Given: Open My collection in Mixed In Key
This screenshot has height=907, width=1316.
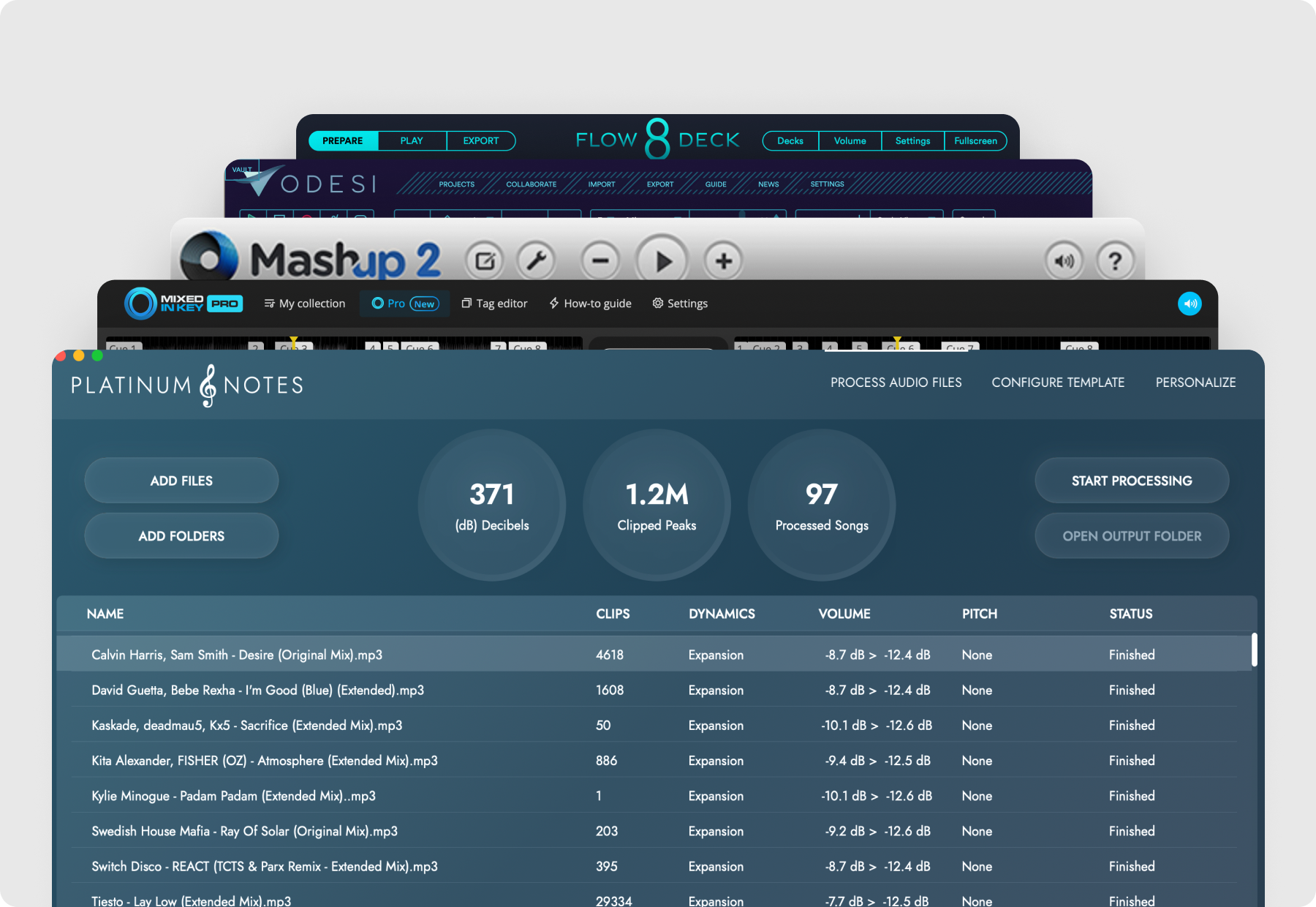Looking at the screenshot, I should point(304,304).
